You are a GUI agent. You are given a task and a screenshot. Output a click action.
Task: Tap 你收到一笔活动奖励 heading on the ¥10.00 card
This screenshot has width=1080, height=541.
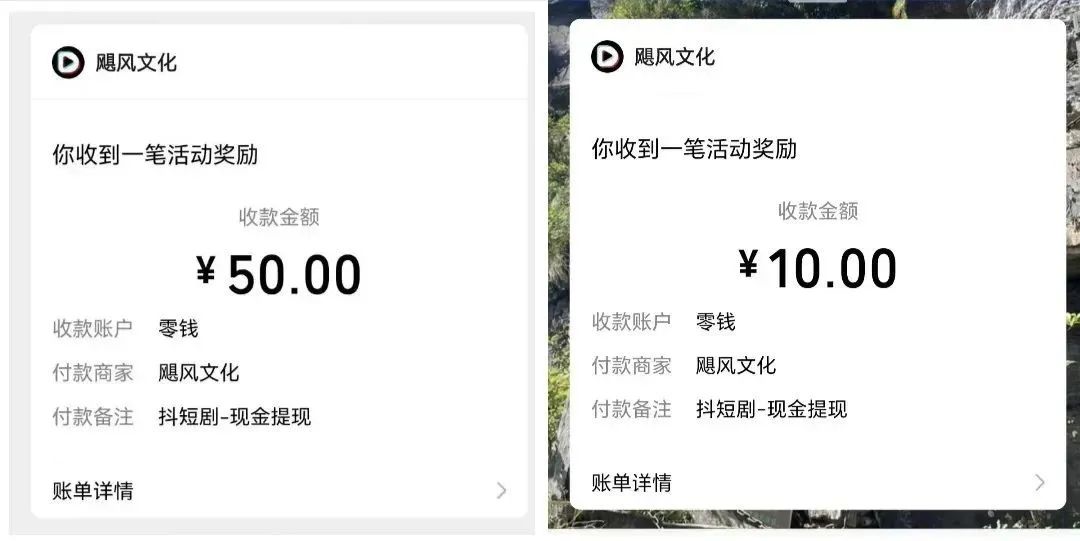pos(694,149)
